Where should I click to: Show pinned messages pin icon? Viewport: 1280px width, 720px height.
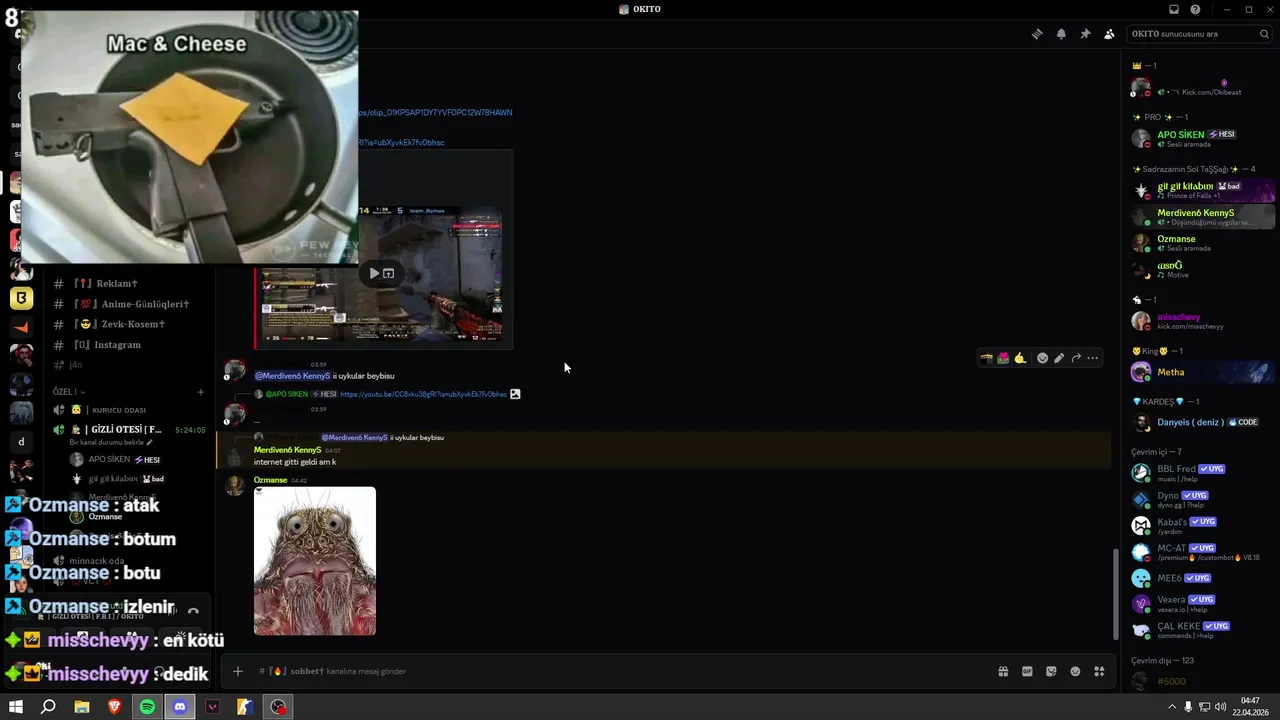coord(1085,34)
